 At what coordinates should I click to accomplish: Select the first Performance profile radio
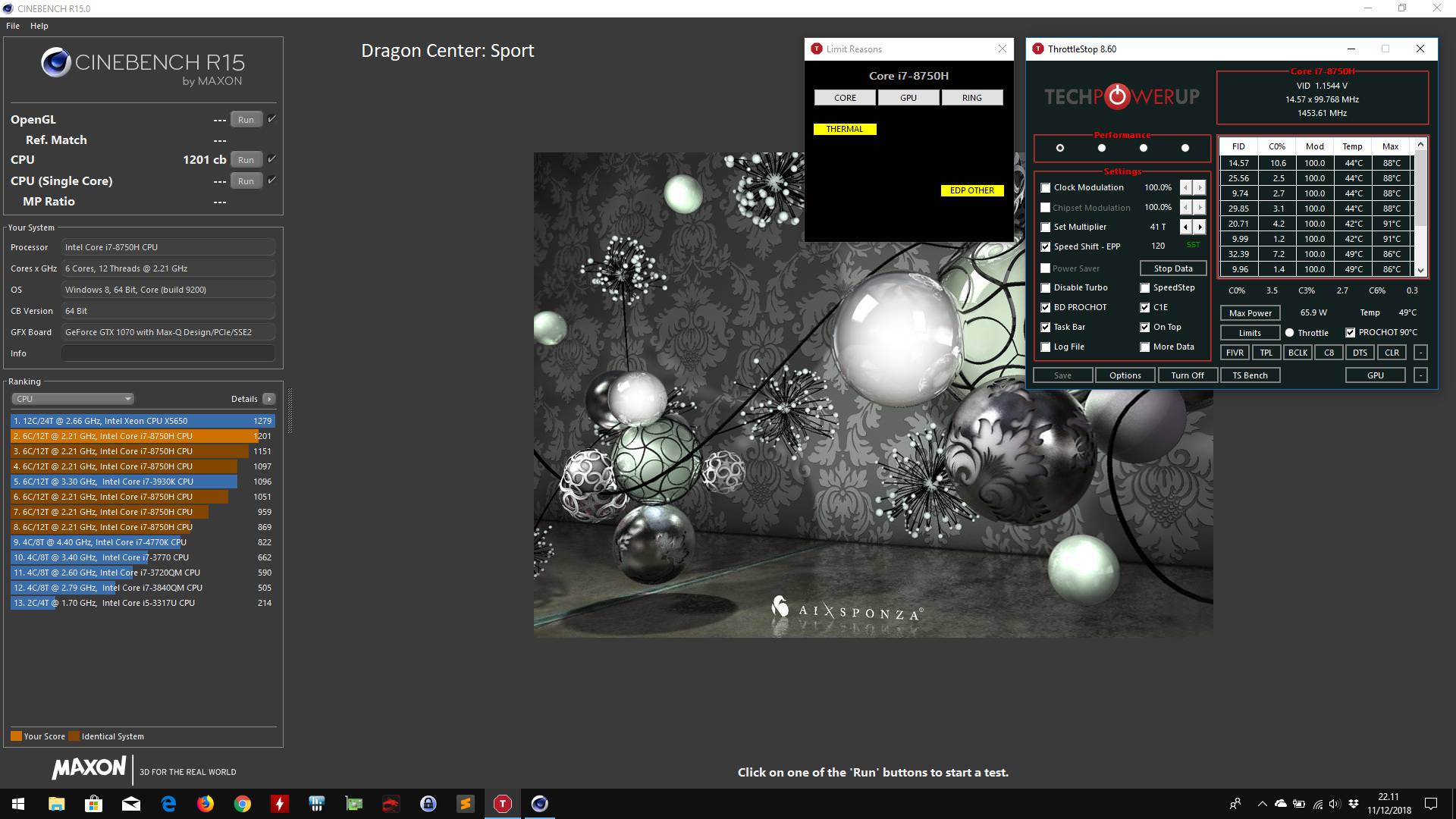pos(1060,148)
